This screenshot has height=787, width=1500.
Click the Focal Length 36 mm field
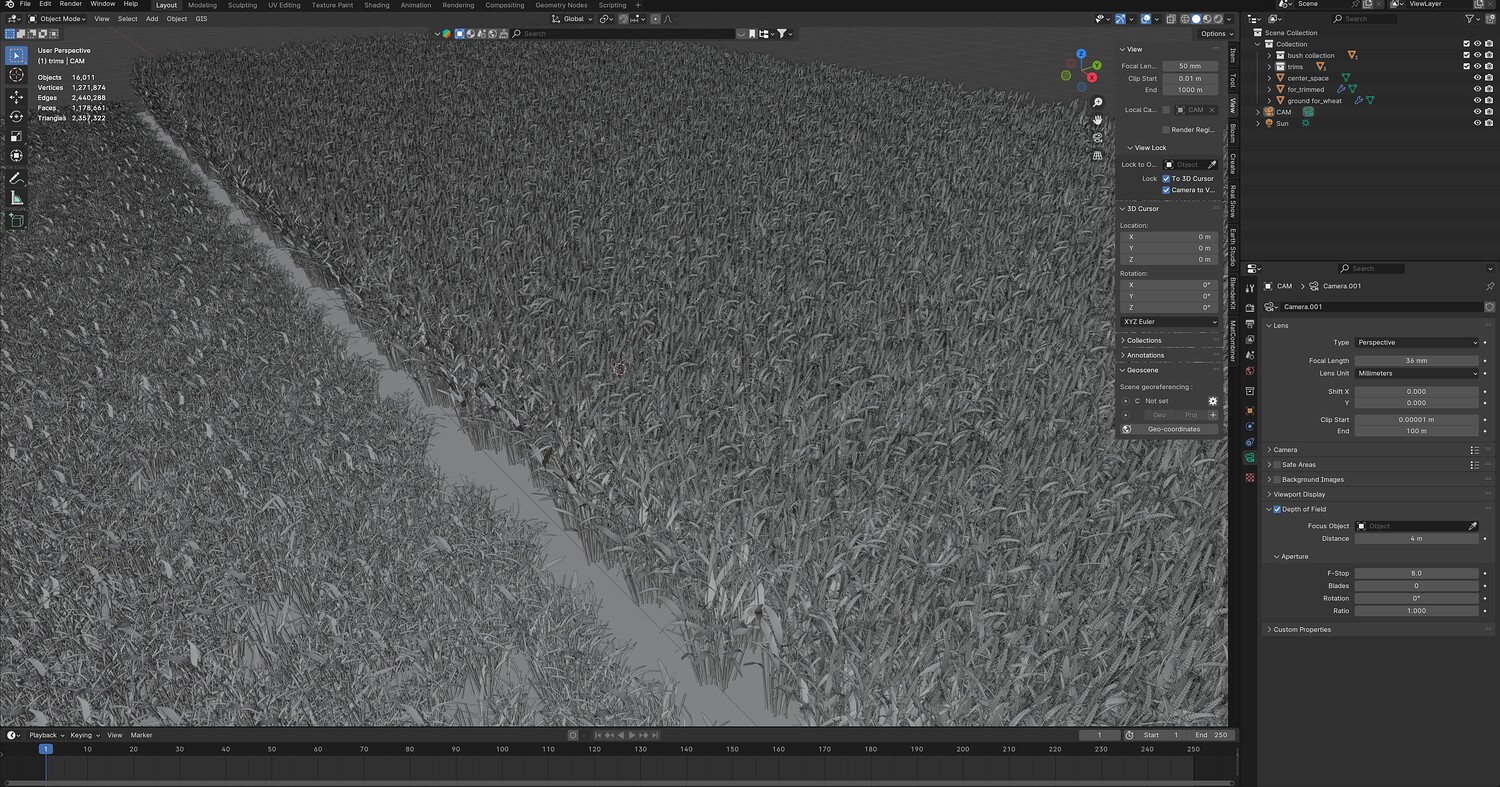[x=1416, y=360]
